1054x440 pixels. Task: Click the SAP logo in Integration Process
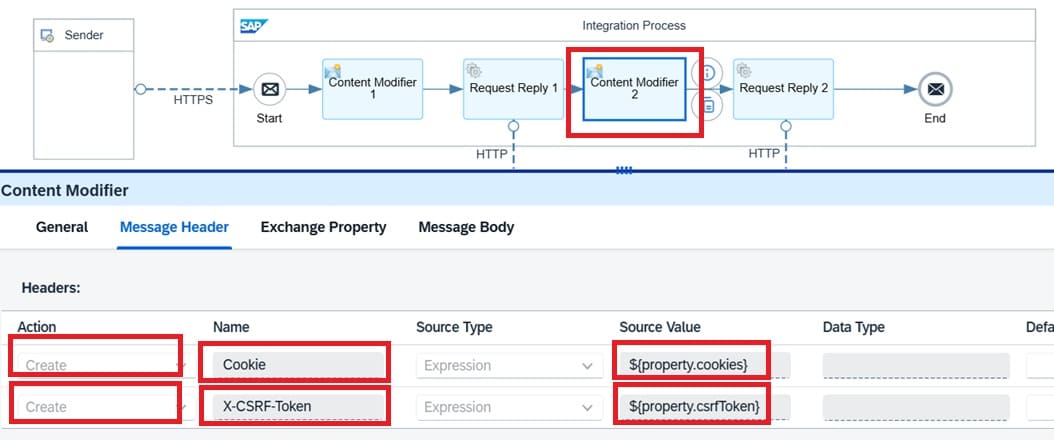click(x=250, y=26)
